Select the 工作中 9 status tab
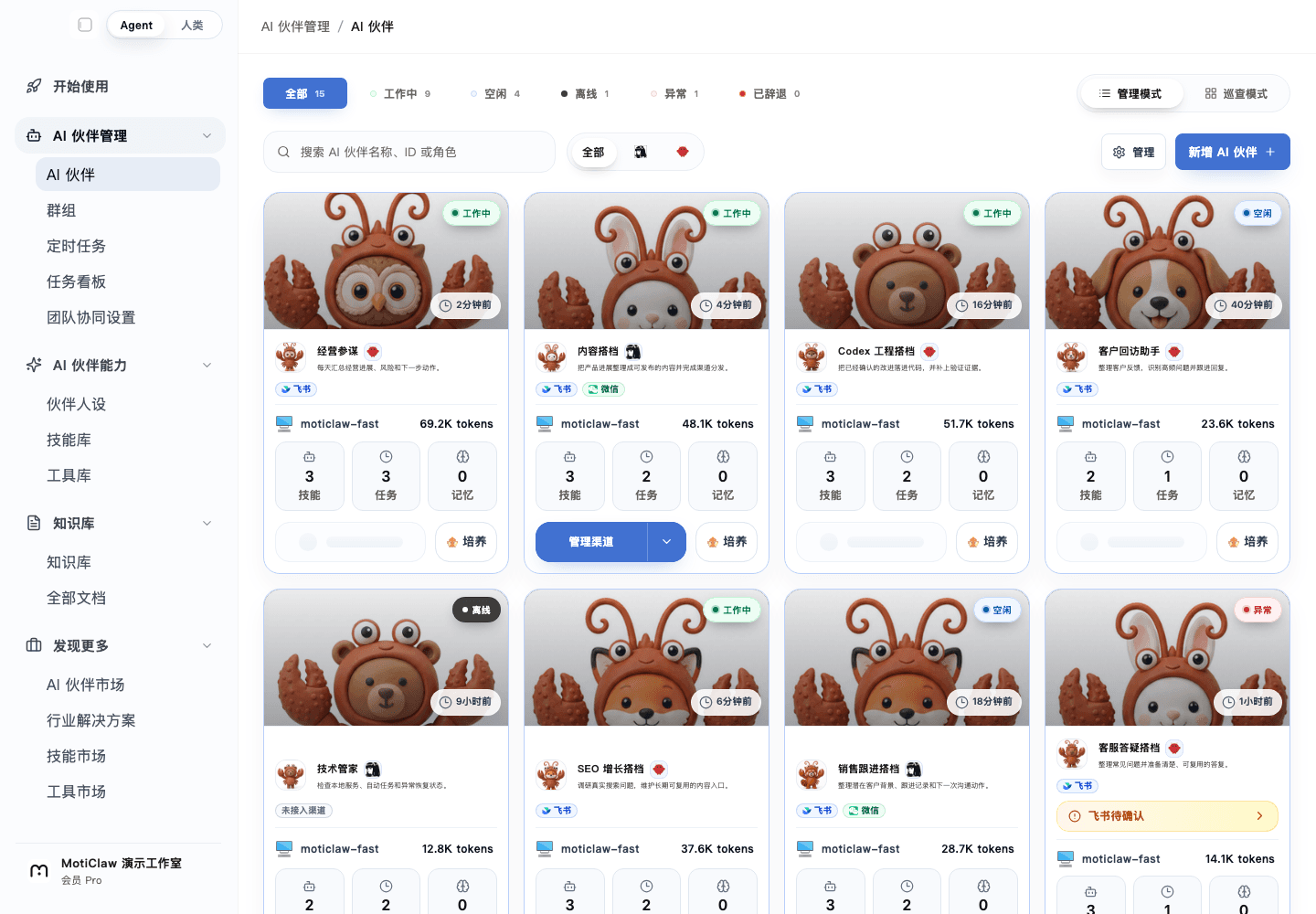This screenshot has height=914, width=1316. [x=400, y=93]
